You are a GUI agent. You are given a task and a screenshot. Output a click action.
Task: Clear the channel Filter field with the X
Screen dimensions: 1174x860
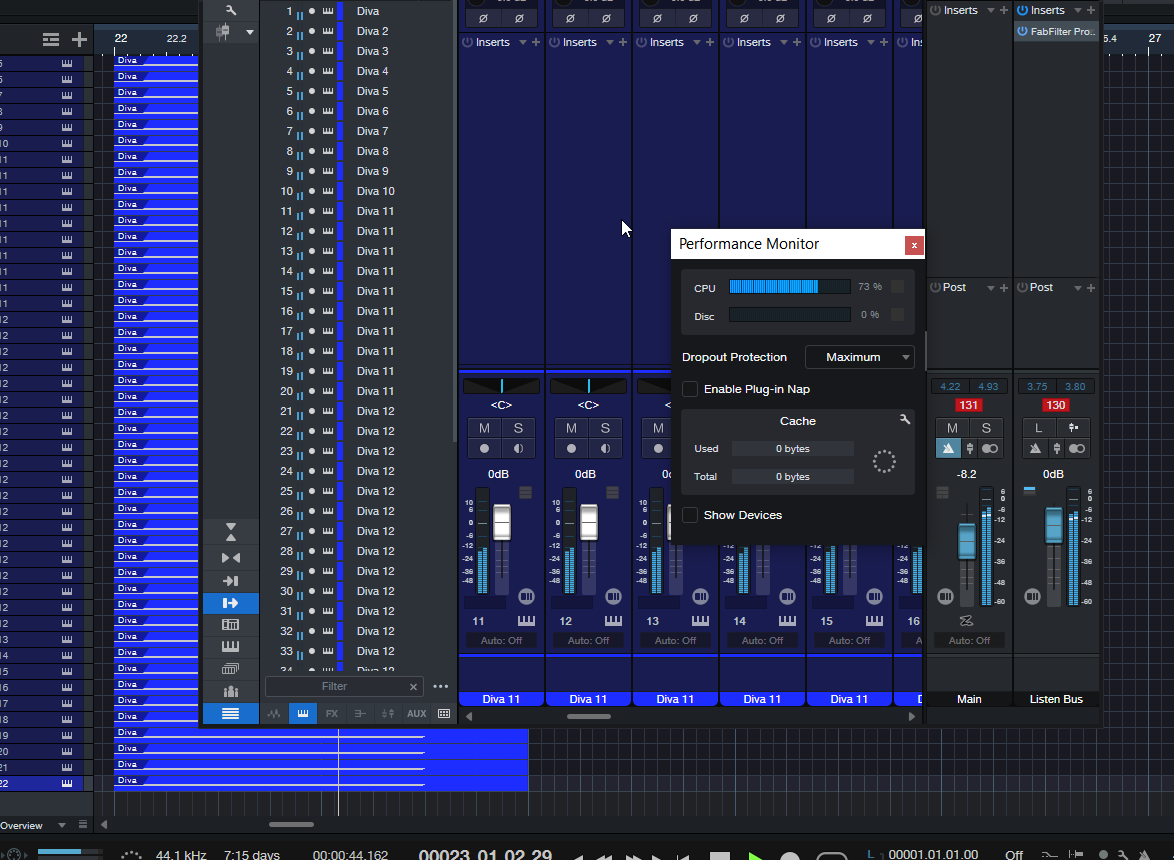413,686
